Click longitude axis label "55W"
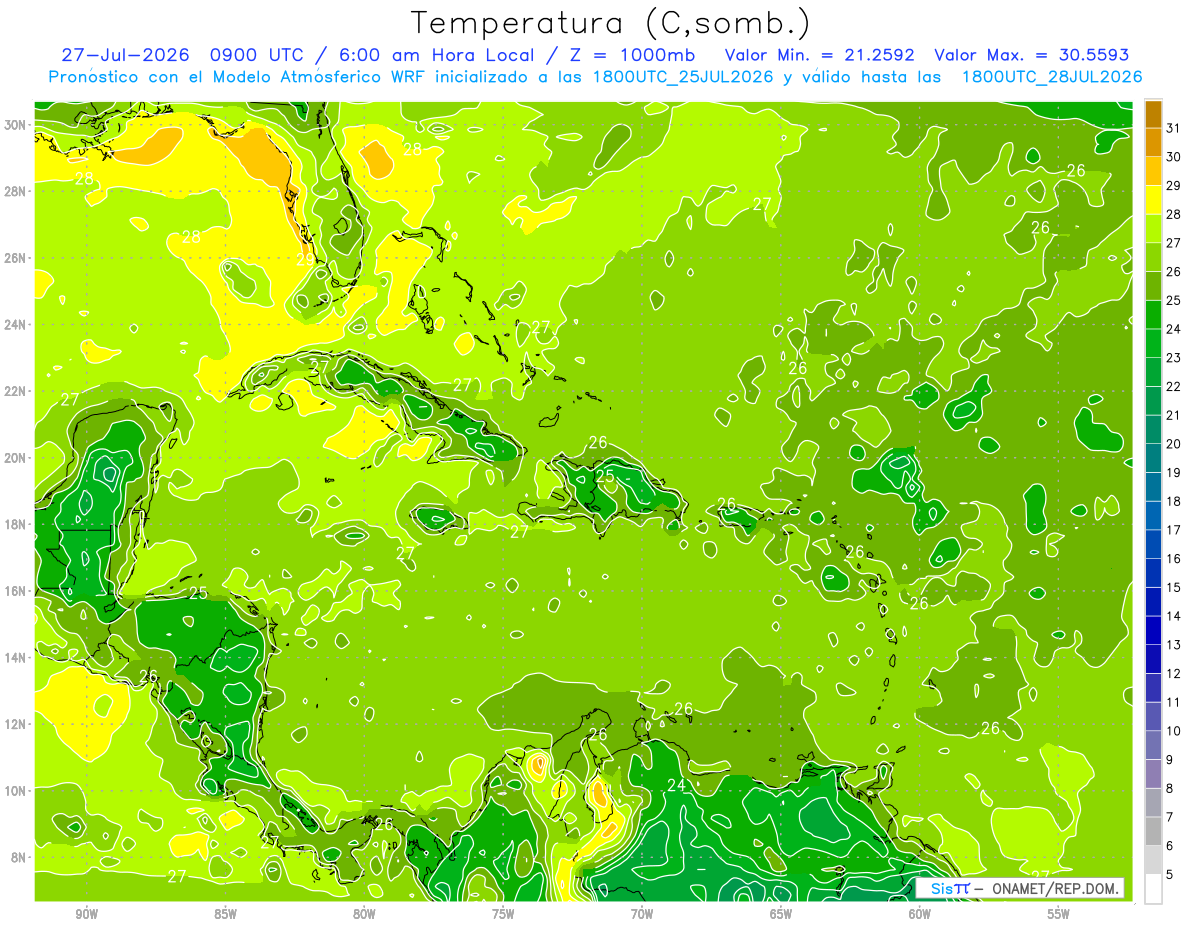This screenshot has width=1200, height=927. coord(1059,914)
